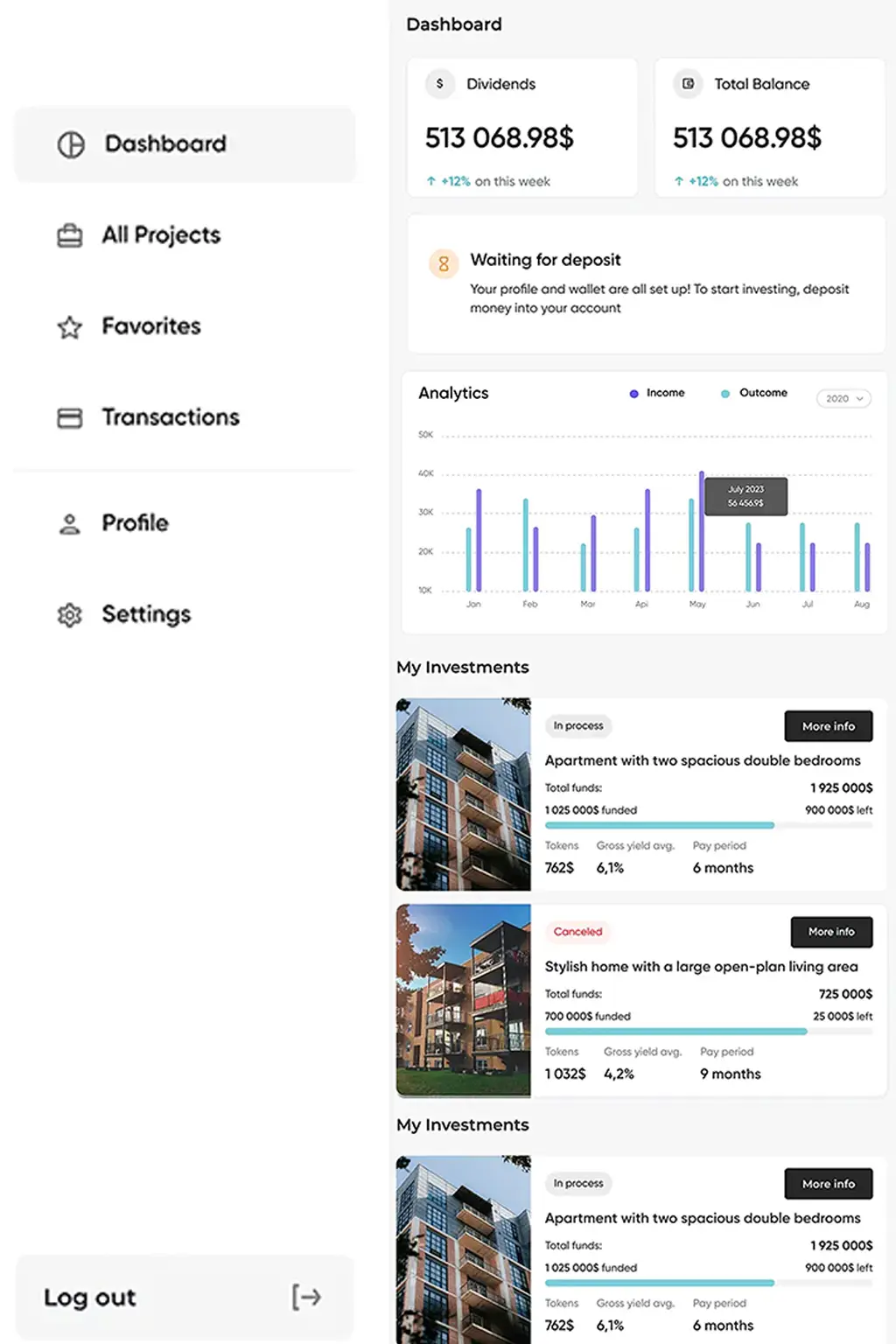This screenshot has height=1344, width=896.
Task: Click the Profile person icon
Action: pyautogui.click(x=70, y=523)
